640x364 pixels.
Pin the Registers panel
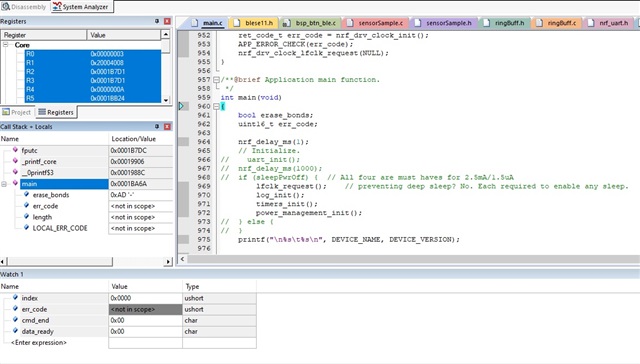pyautogui.click(x=157, y=21)
